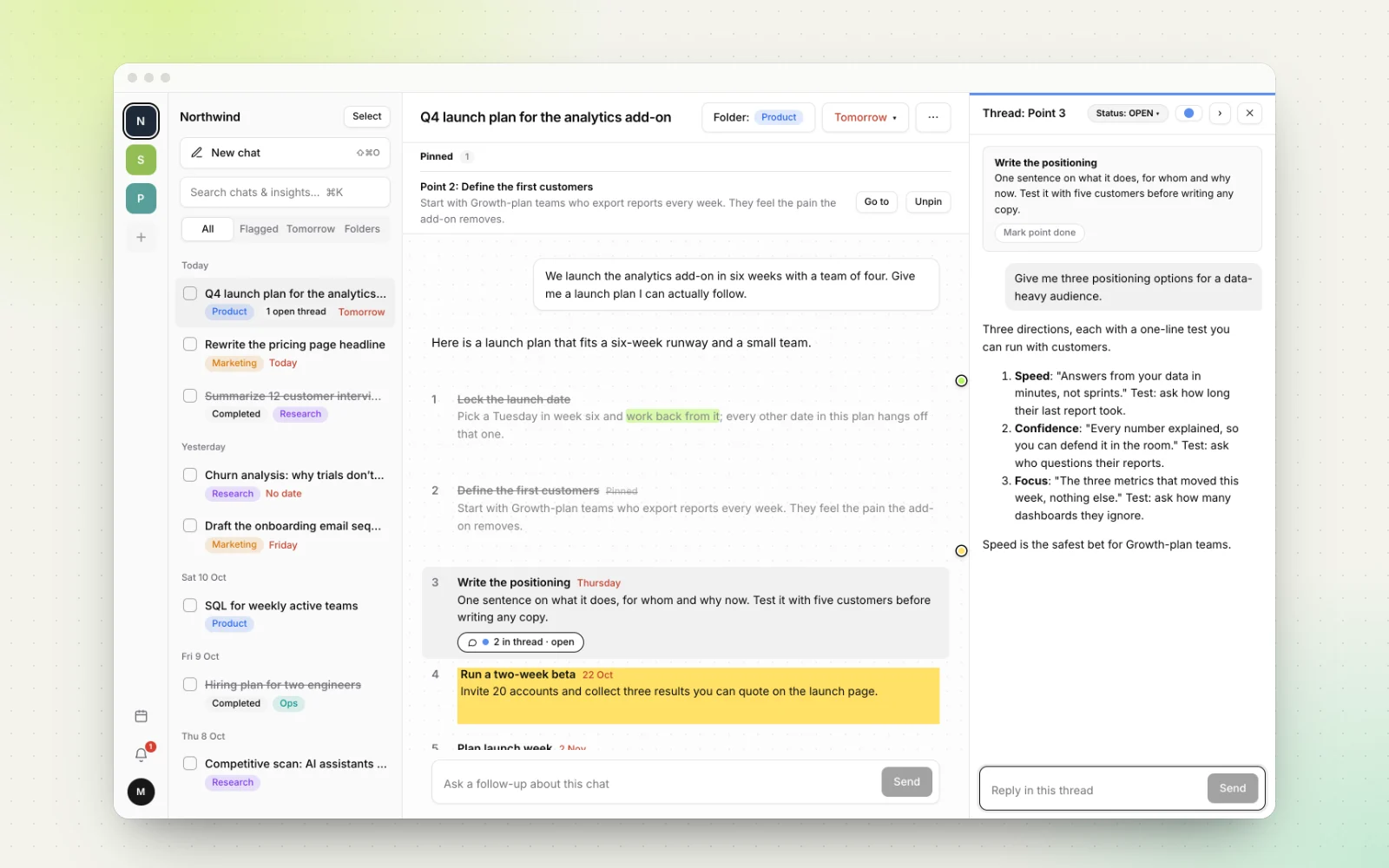The image size is (1389, 868).
Task: Open notifications bell with red badge
Action: click(x=141, y=754)
